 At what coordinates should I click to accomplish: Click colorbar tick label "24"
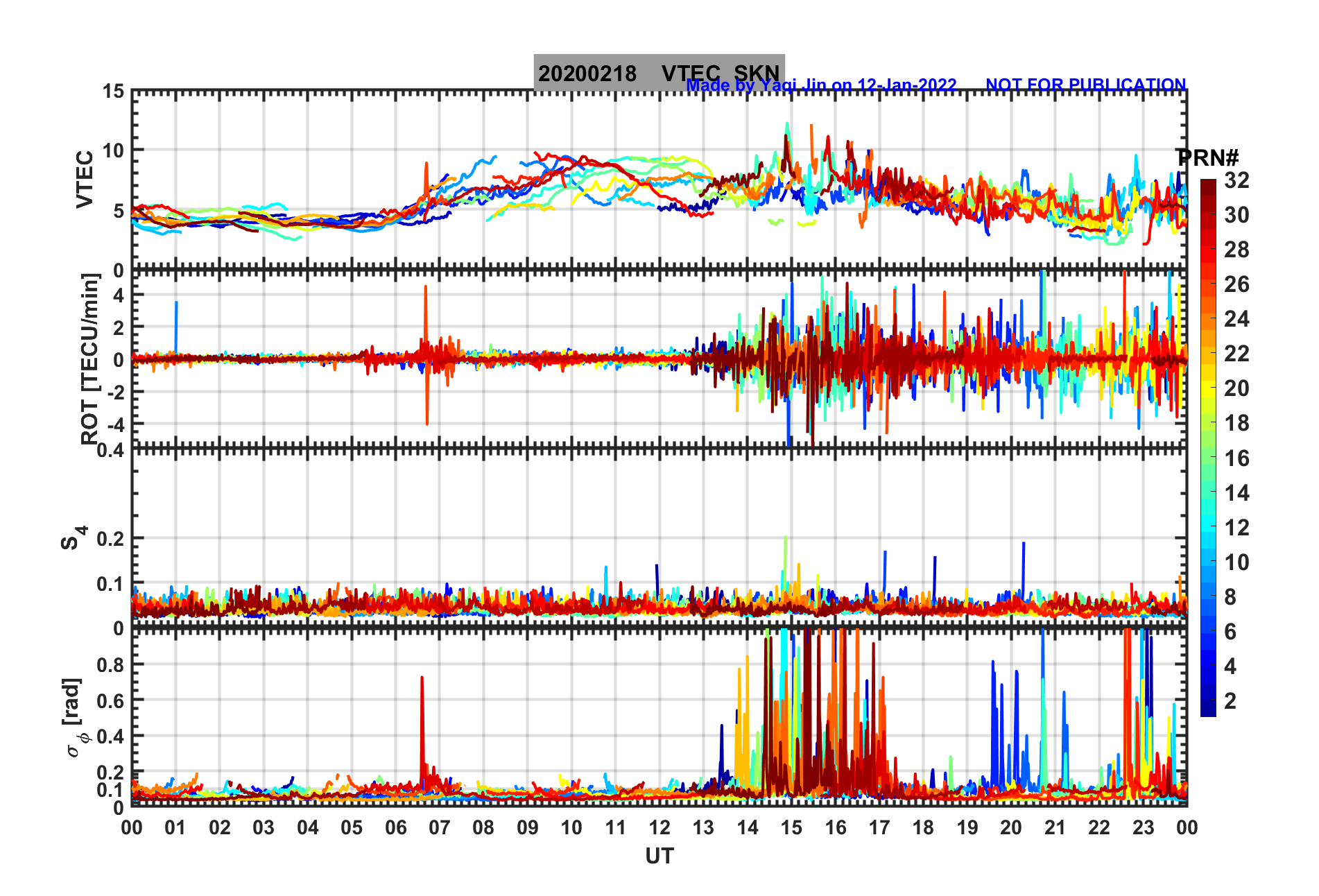pos(1236,319)
